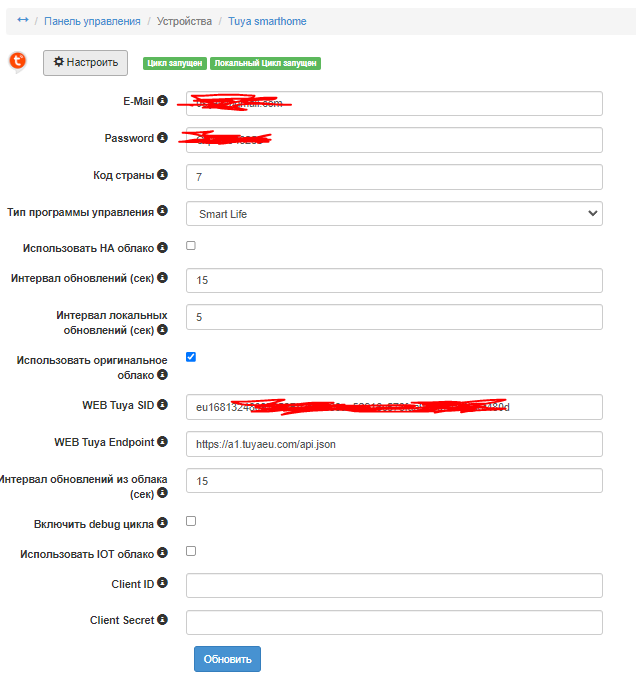The image size is (636, 685).
Task: Click info icon beside WEB Tuya Endpoint
Action: pos(162,441)
